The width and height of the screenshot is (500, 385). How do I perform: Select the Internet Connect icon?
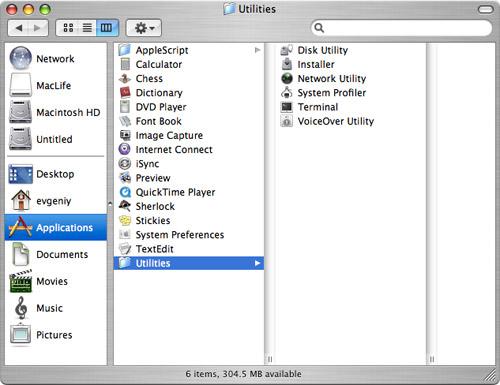pyautogui.click(x=125, y=149)
